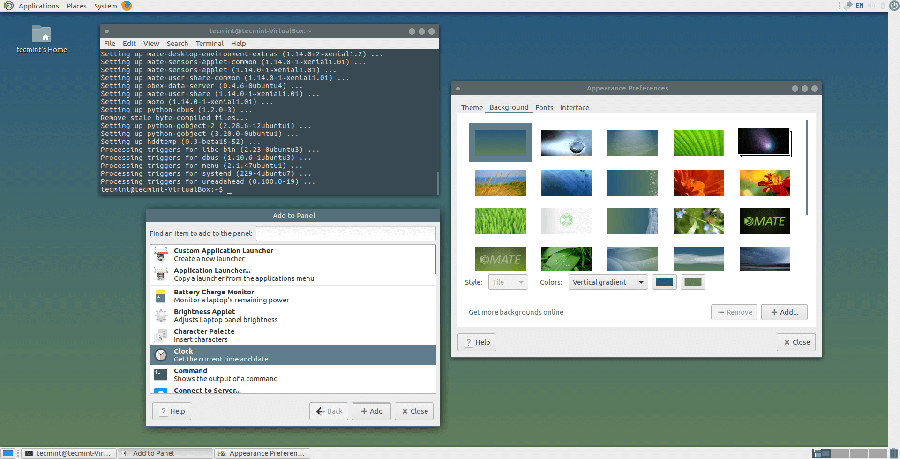This screenshot has width=900, height=459.
Task: Select the Command applet icon
Action: pos(161,374)
